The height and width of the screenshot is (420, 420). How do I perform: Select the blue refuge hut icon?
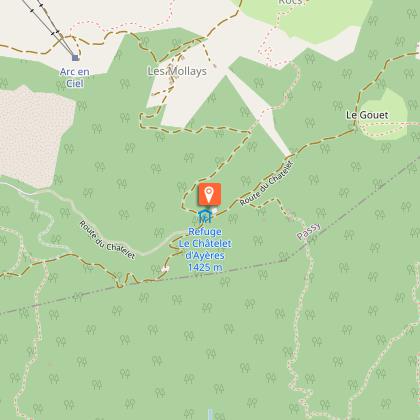tap(204, 216)
